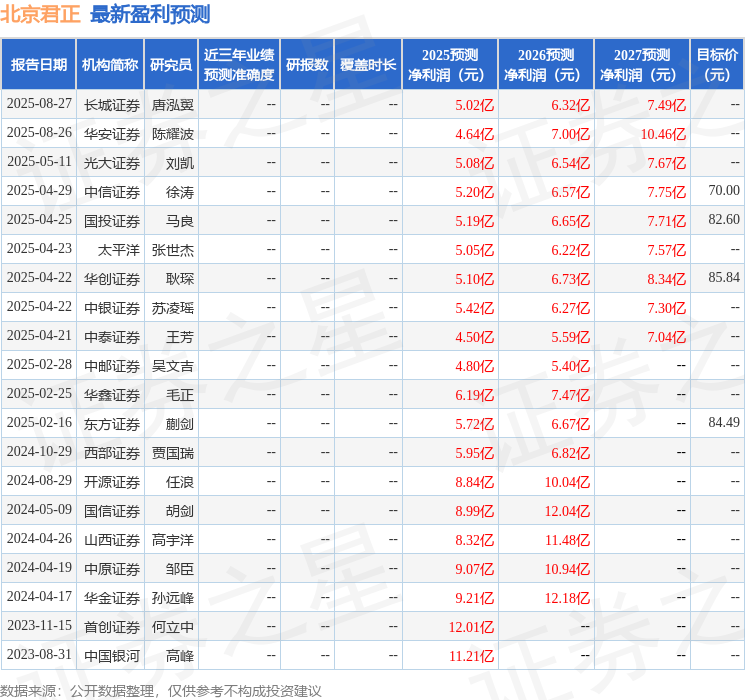This screenshot has height=700, width=745.
Task: Select the 9.07亿 profit value
Action: point(475,569)
